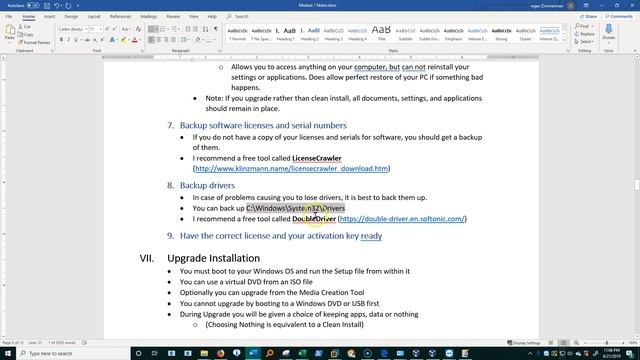This screenshot has width=640, height=360.
Task: Undo the last action
Action: pos(57,6)
